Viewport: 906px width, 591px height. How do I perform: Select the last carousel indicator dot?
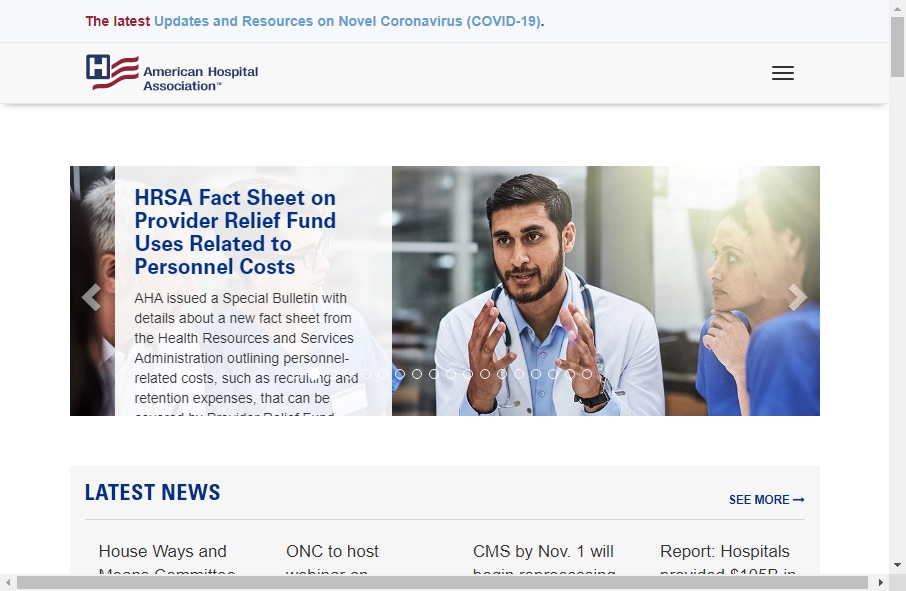coord(586,374)
